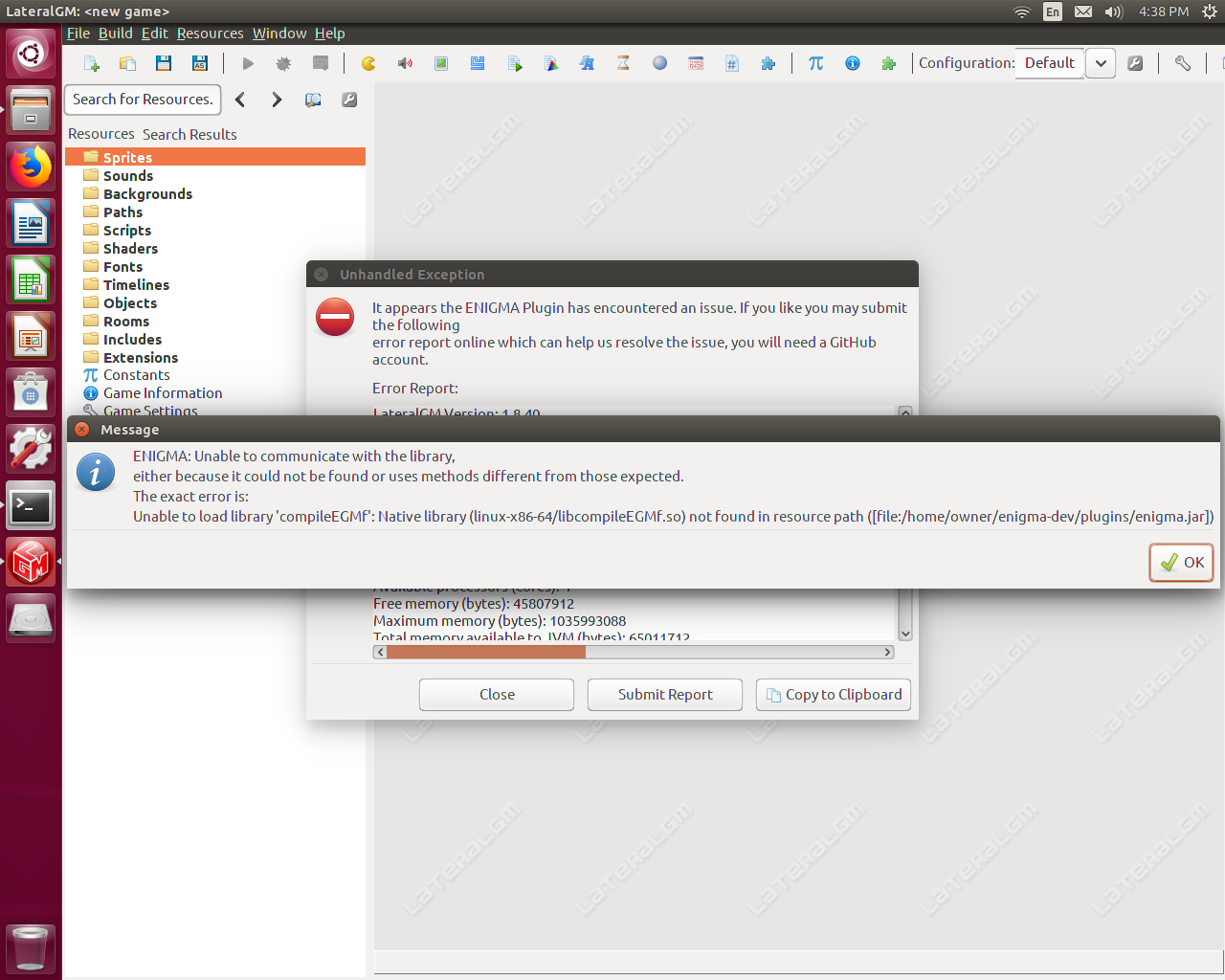
Task: Open the Help menu
Action: point(330,33)
